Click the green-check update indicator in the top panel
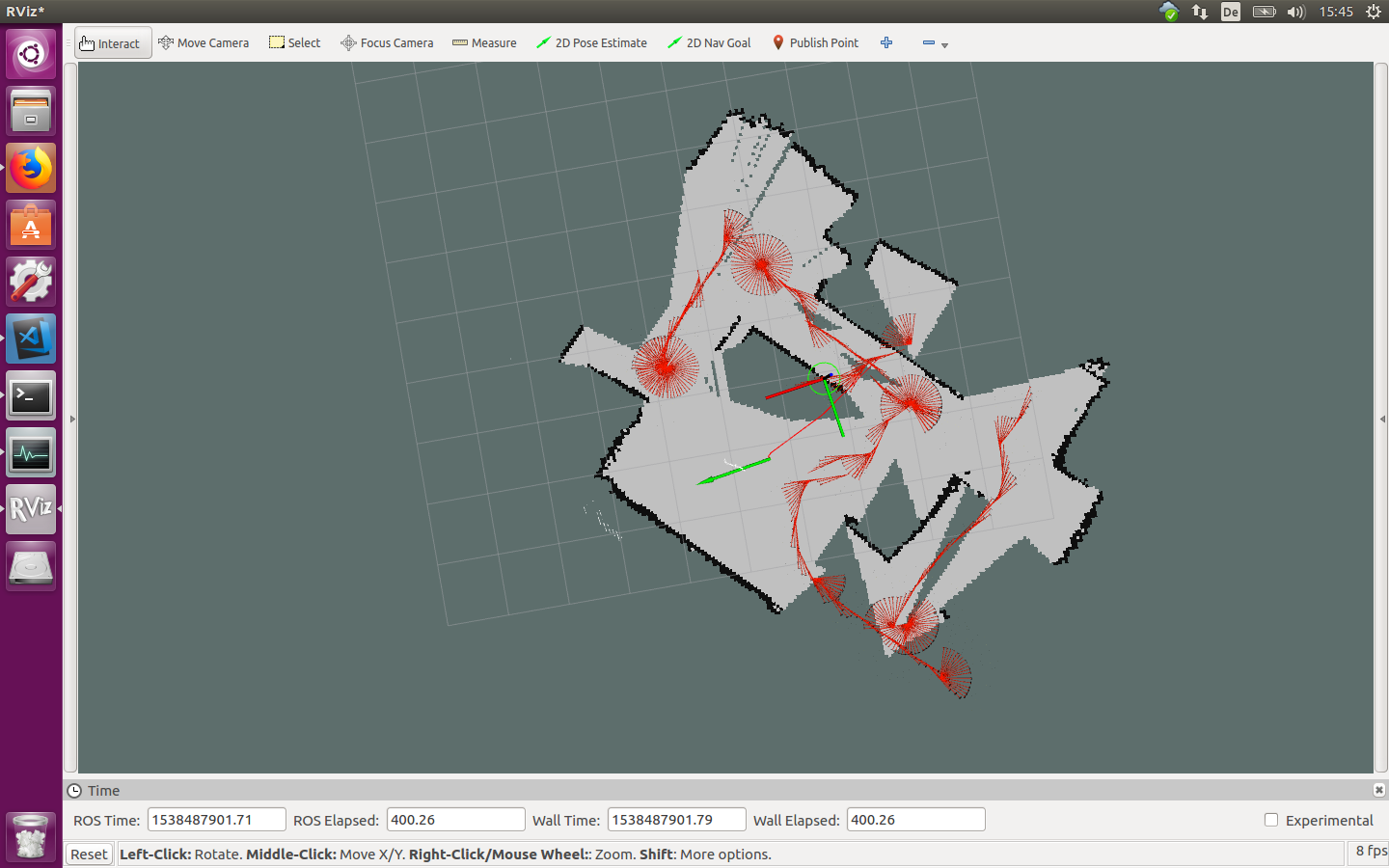1389x868 pixels. point(1169,12)
